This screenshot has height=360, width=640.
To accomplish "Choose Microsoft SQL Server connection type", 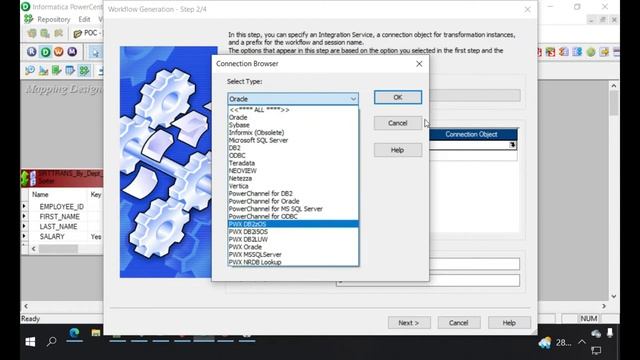I will 293,140.
